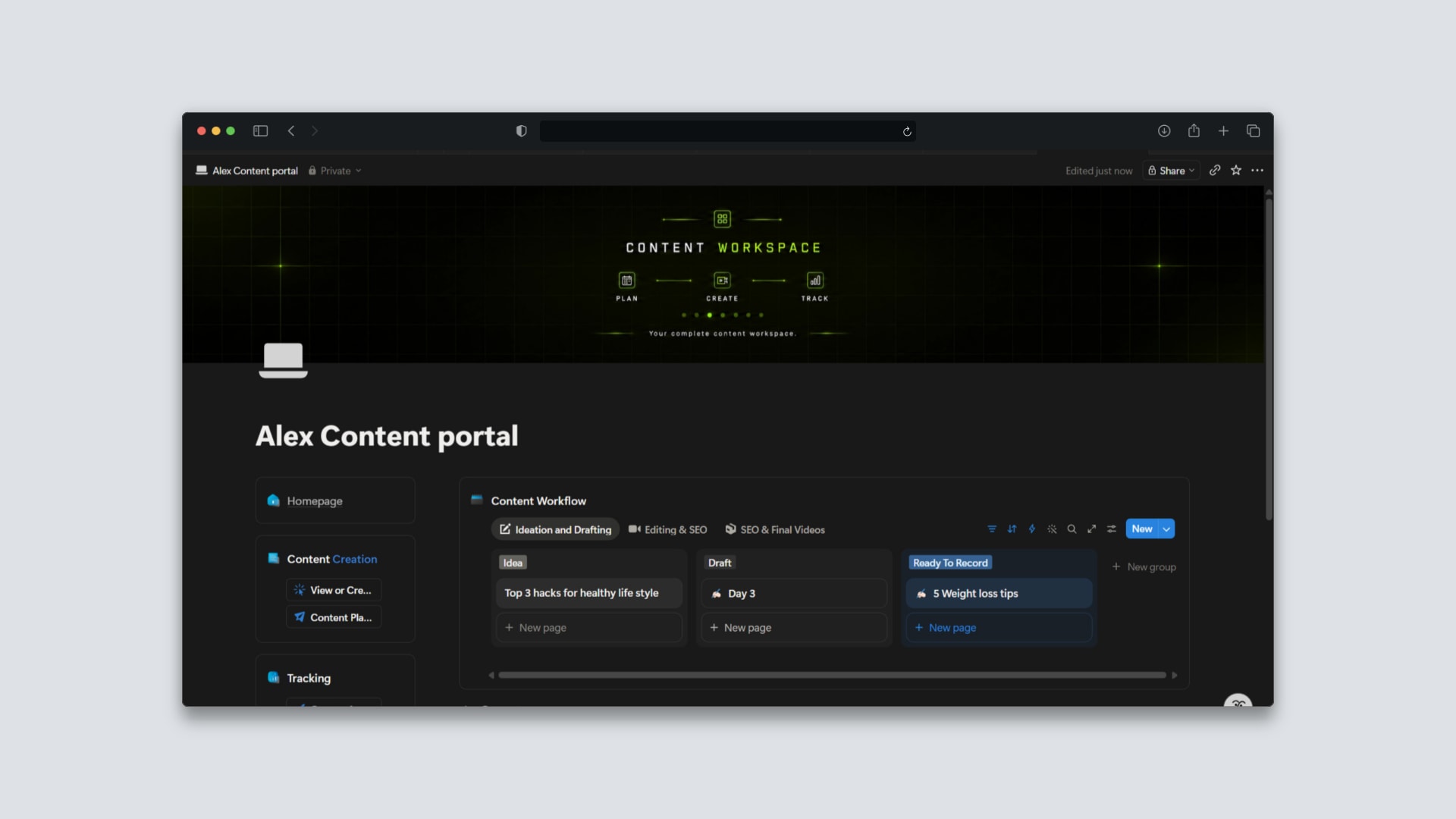
Task: Search the database with magnifier icon
Action: [x=1072, y=529]
